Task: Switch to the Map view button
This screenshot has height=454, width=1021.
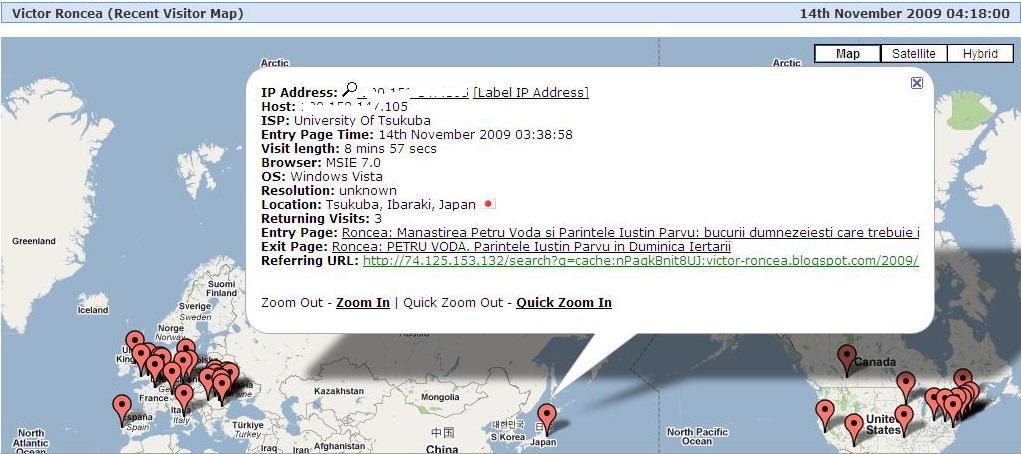Action: pos(847,54)
